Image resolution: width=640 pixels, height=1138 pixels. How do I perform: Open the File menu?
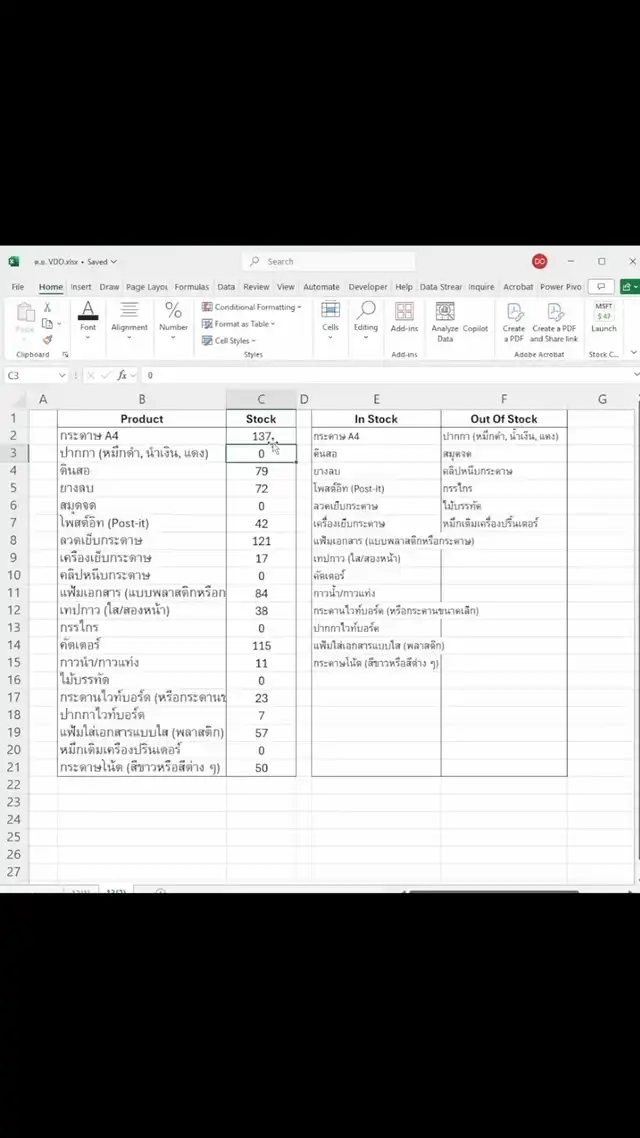coord(18,287)
